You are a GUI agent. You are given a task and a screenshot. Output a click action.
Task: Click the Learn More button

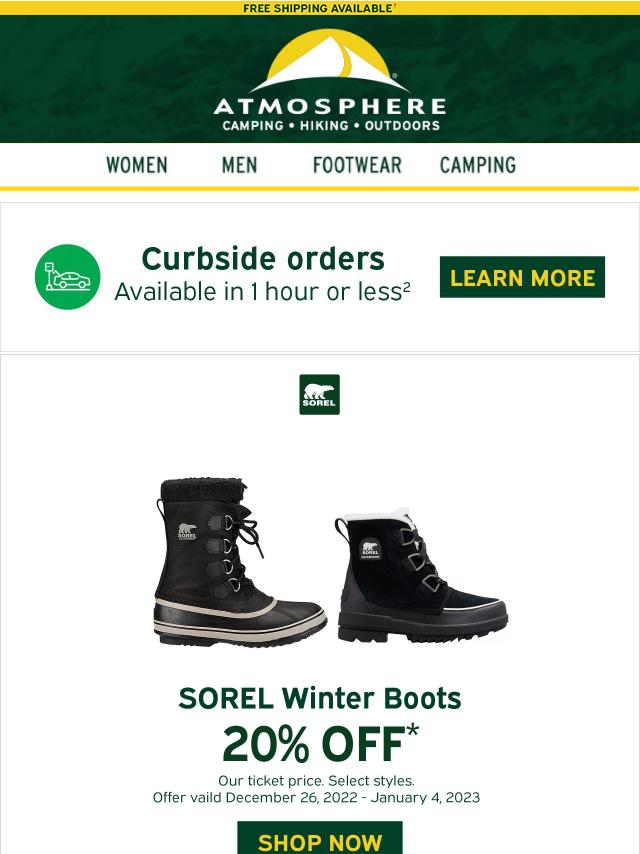522,277
